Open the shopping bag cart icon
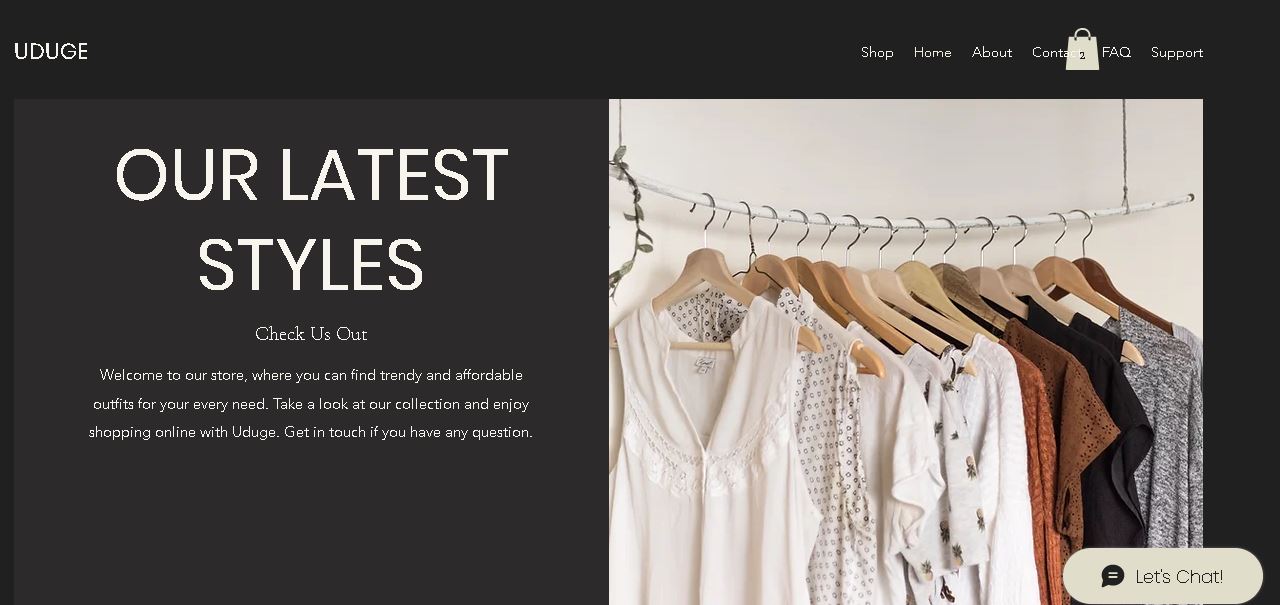 tap(1082, 49)
